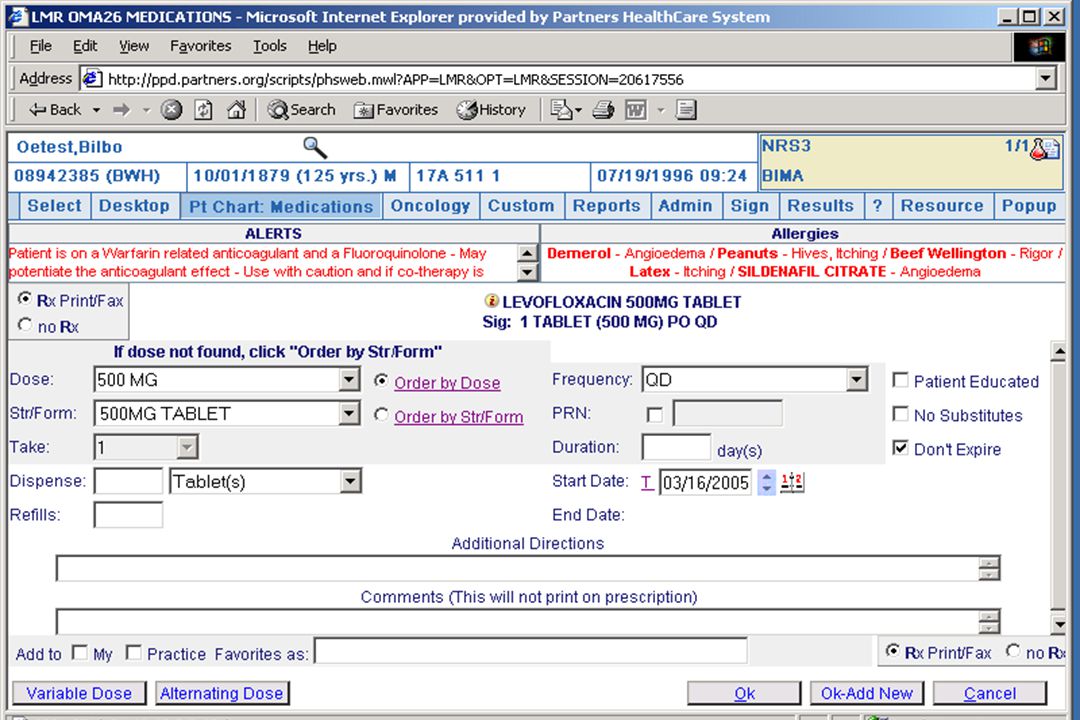The image size is (1080, 720).
Task: Click the Start Date spinner arrows
Action: pyautogui.click(x=766, y=482)
